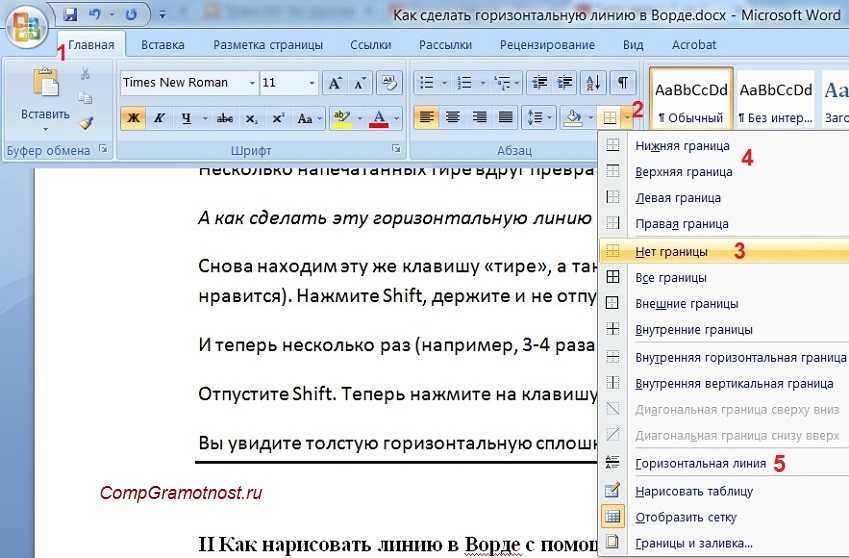Show paragraph marks with pilcrow icon

(622, 83)
